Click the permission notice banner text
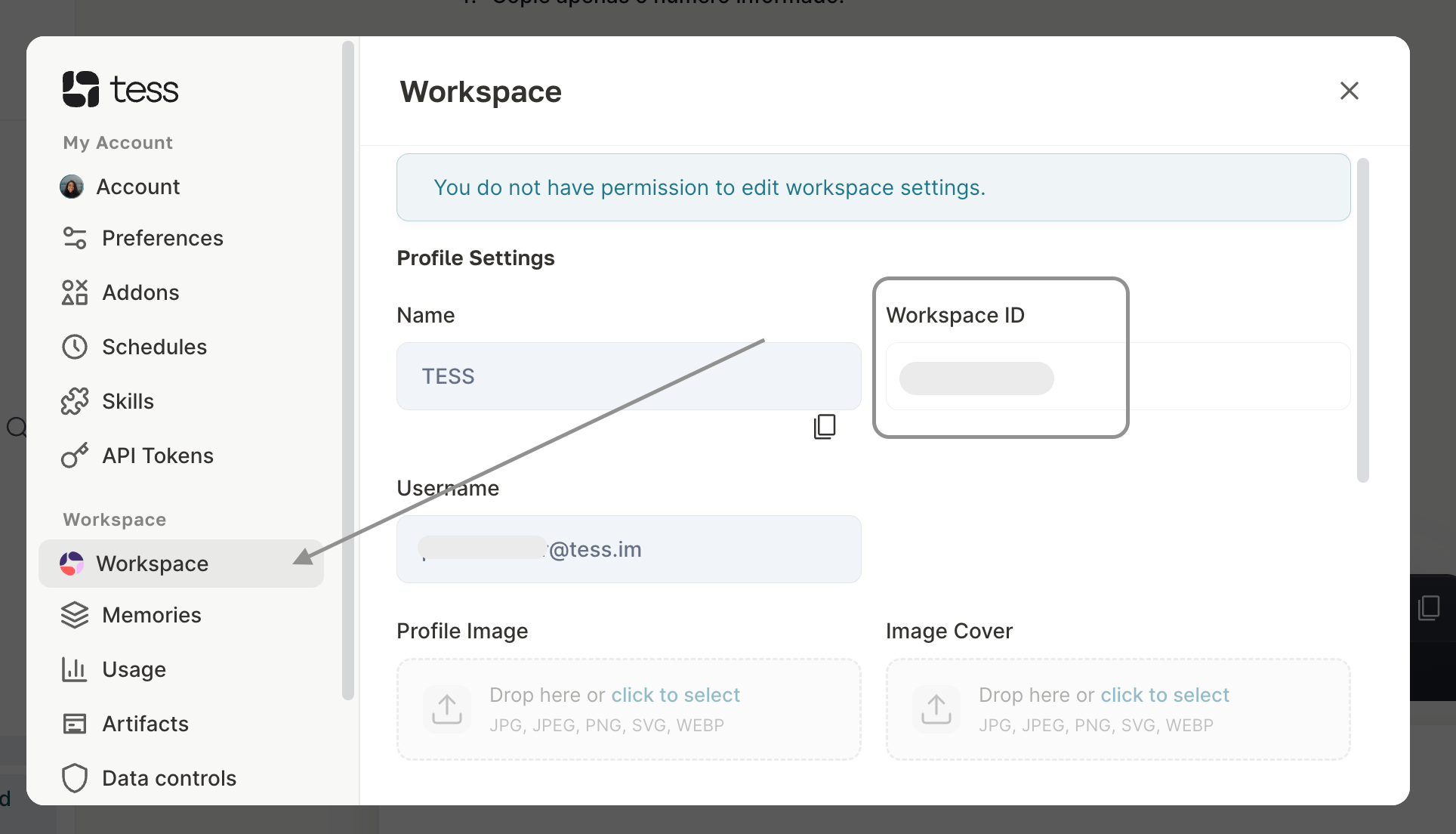 click(x=710, y=187)
